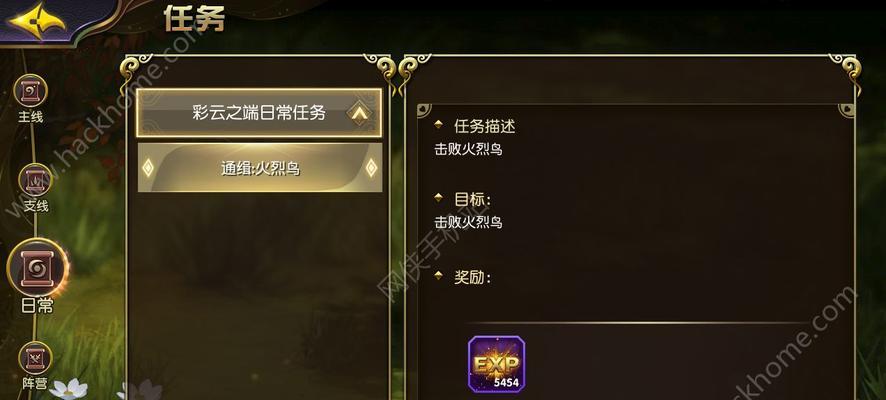The height and width of the screenshot is (400, 886).
Task: Click the 奖励: section heading
Action: tap(472, 277)
